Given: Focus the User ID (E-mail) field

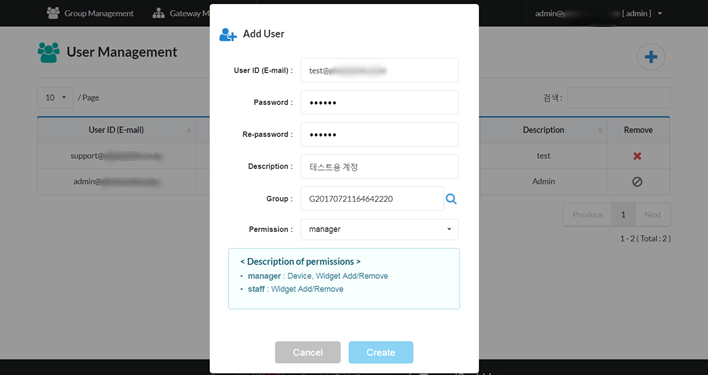Looking at the screenshot, I should pos(379,70).
